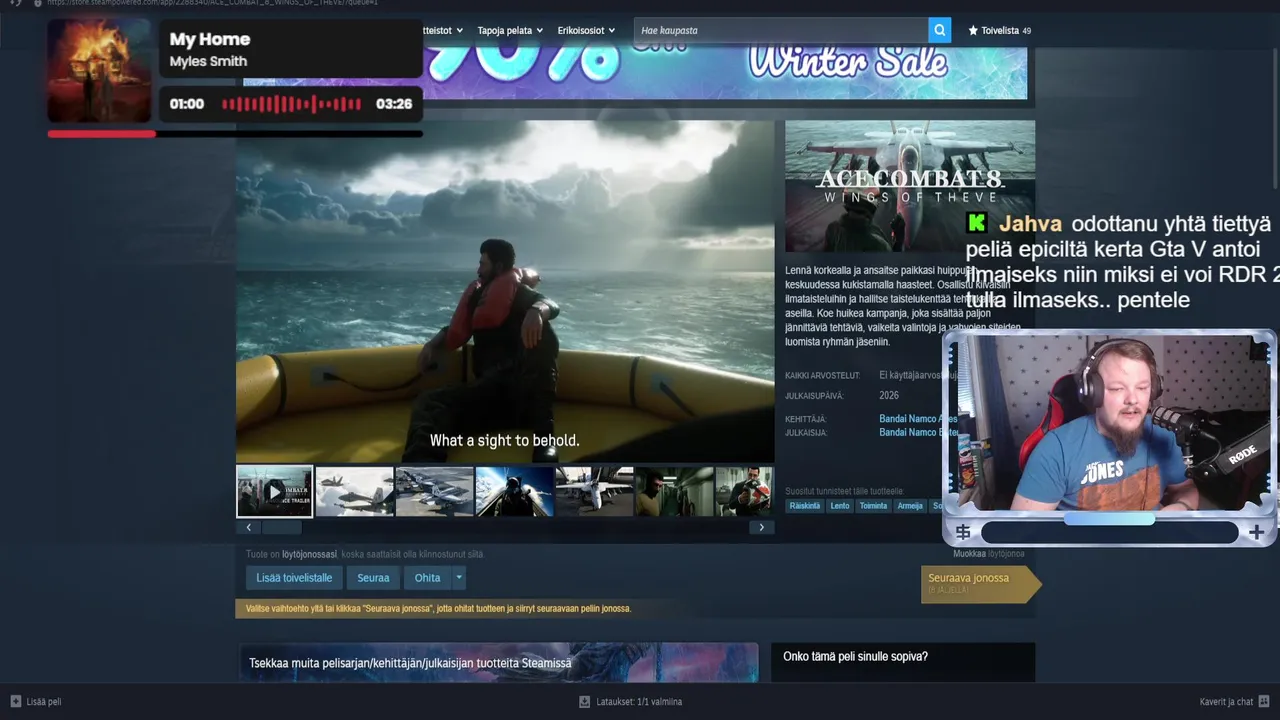The image size is (1280, 720).
Task: Open the Ohita dropdown arrow
Action: (x=459, y=578)
